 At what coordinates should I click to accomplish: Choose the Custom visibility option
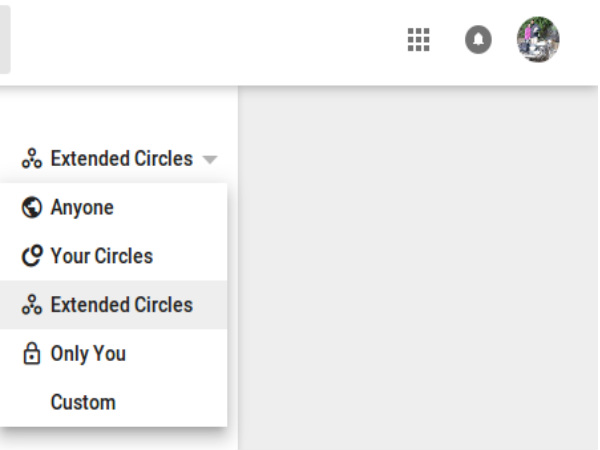point(83,402)
